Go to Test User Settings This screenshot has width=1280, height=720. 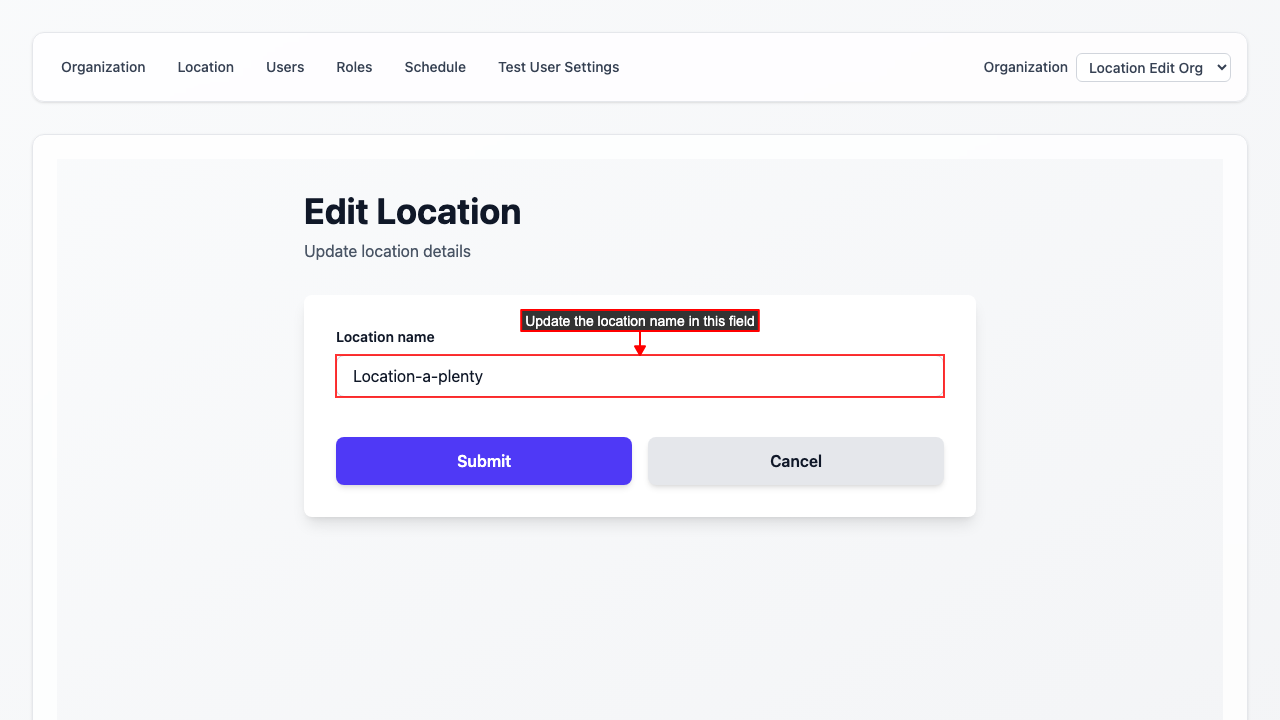[x=558, y=67]
